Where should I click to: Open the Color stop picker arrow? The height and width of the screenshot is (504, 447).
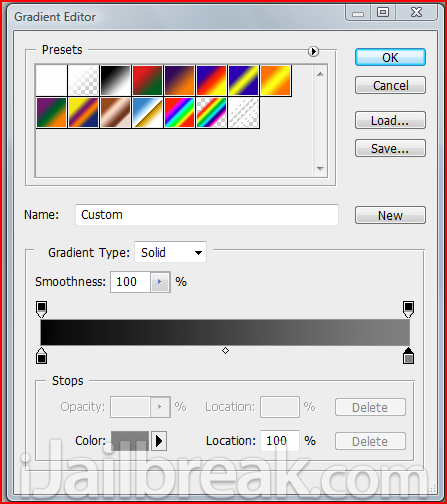pos(159,441)
